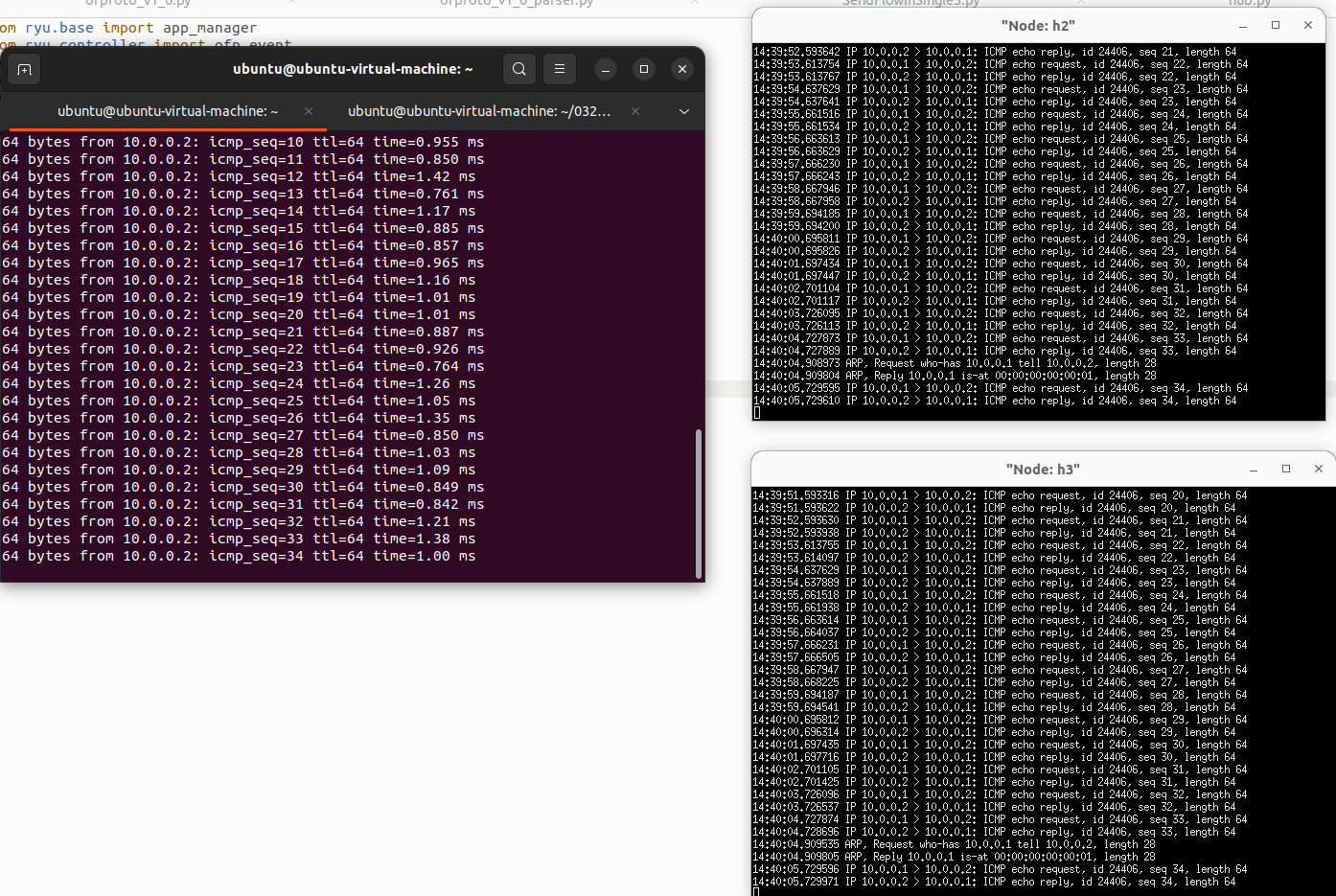Close the Ubuntu terminal window

click(682, 69)
